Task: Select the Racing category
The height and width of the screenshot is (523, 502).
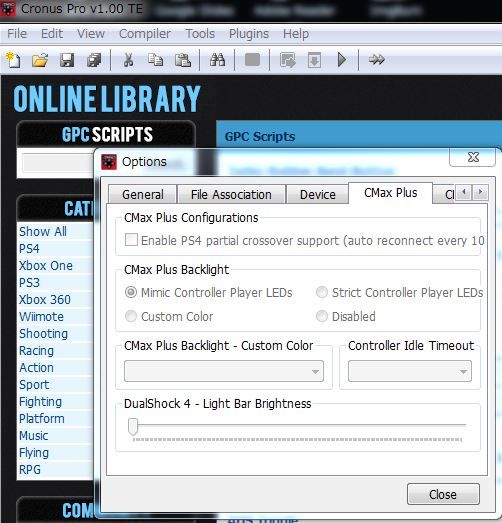Action: (x=36, y=351)
